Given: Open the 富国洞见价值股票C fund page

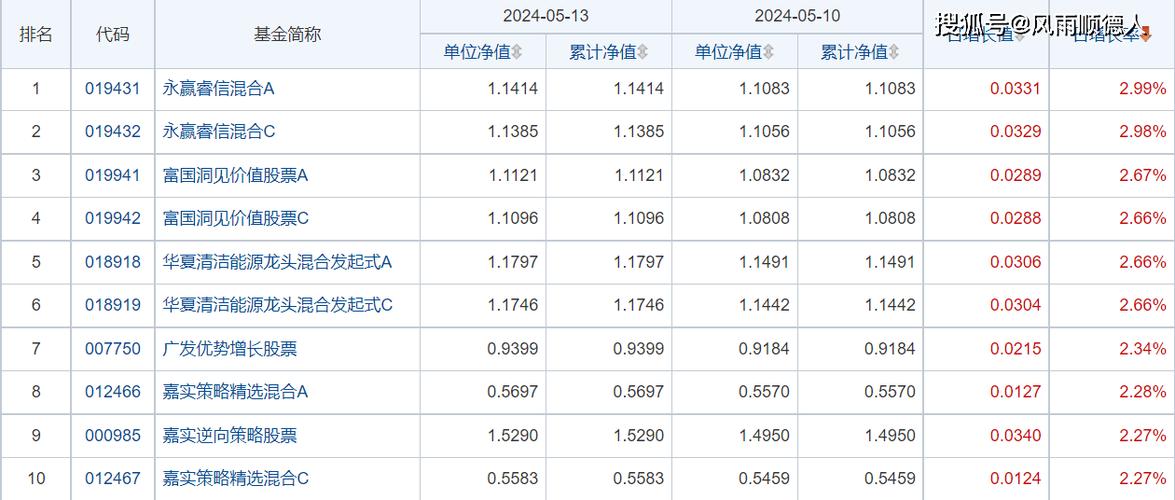Looking at the screenshot, I should tap(235, 219).
